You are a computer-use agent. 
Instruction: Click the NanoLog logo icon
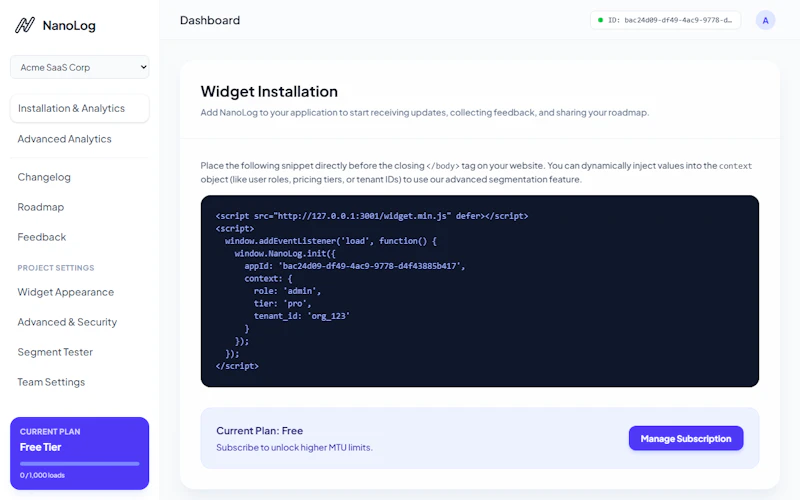(x=24, y=25)
